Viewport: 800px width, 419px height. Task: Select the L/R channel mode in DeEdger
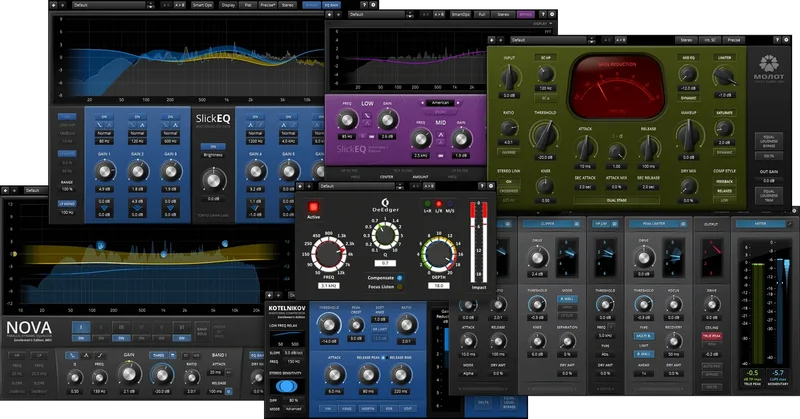pyautogui.click(x=439, y=204)
